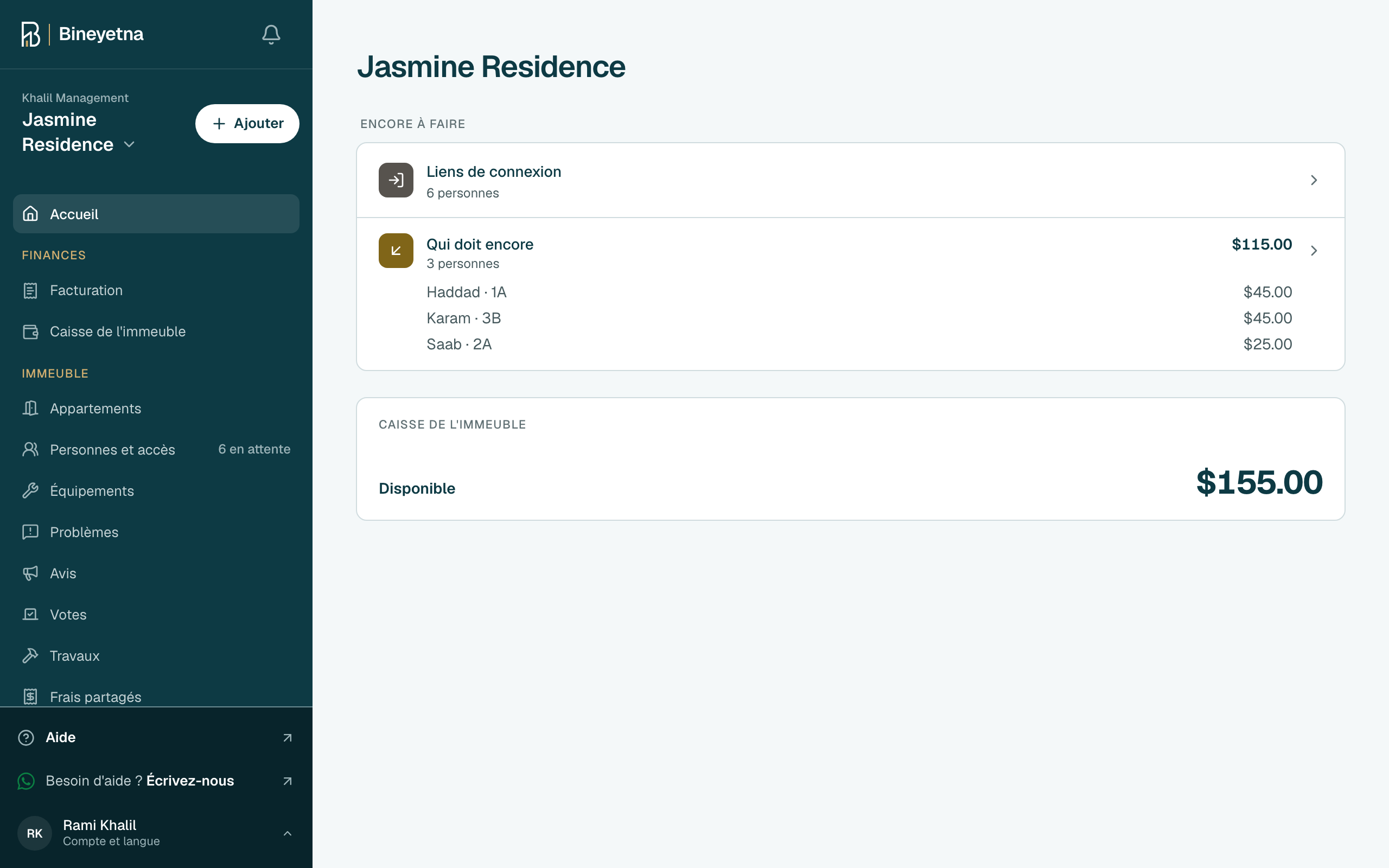The width and height of the screenshot is (1389, 868).
Task: Open the external link arrow beside Aide
Action: [x=288, y=738]
